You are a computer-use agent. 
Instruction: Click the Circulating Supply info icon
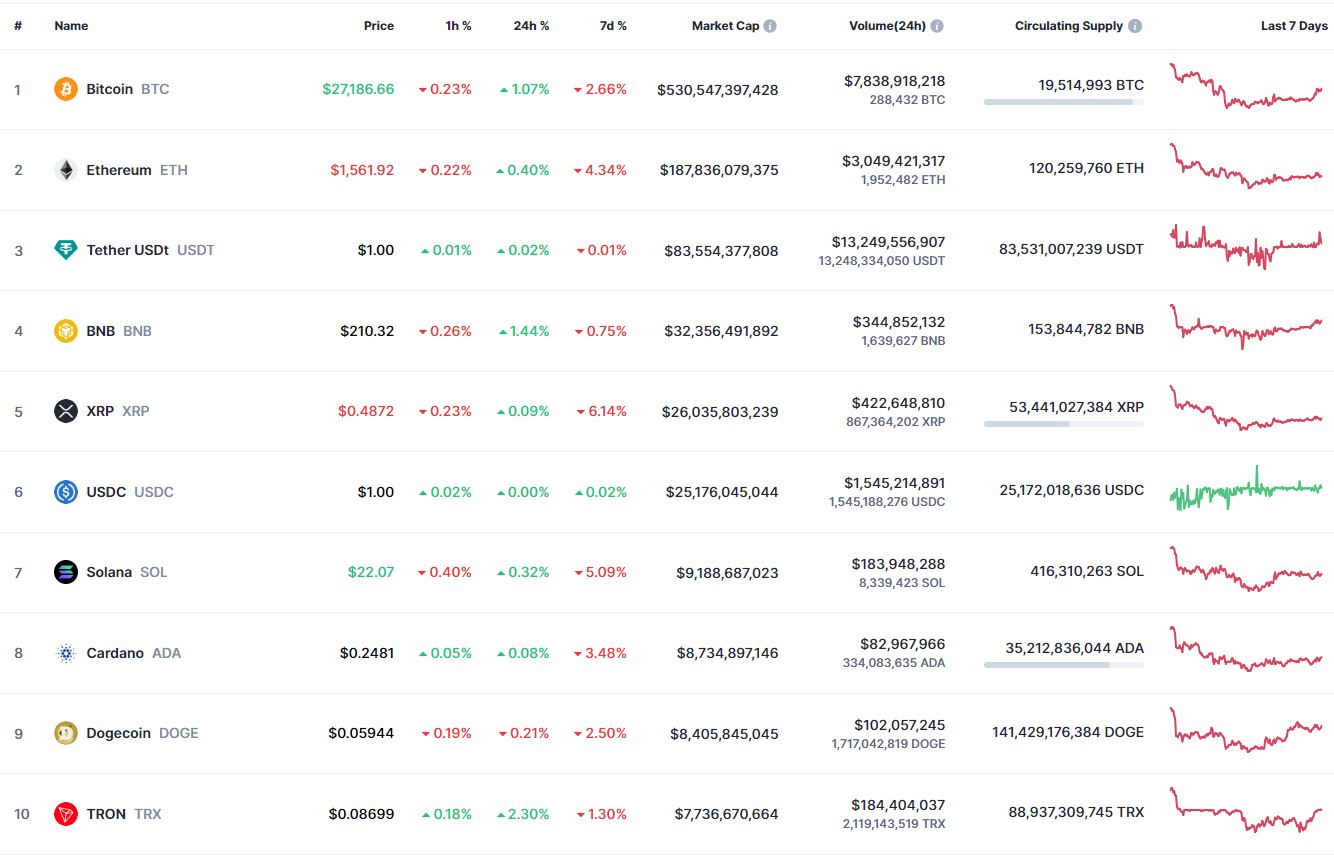tap(1135, 26)
